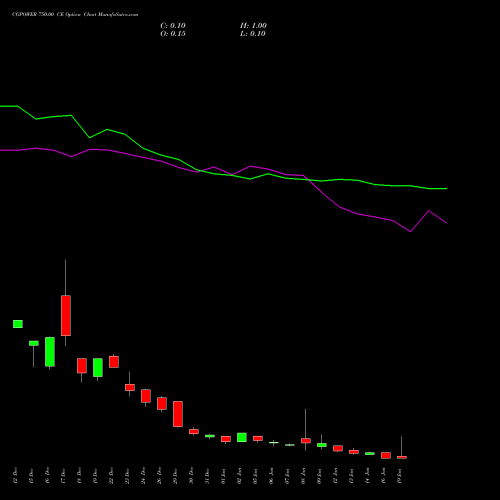Image resolution: width=500 pixels, height=500 pixels.
Task: Click the 17 Dec date label
Action: click(63, 476)
